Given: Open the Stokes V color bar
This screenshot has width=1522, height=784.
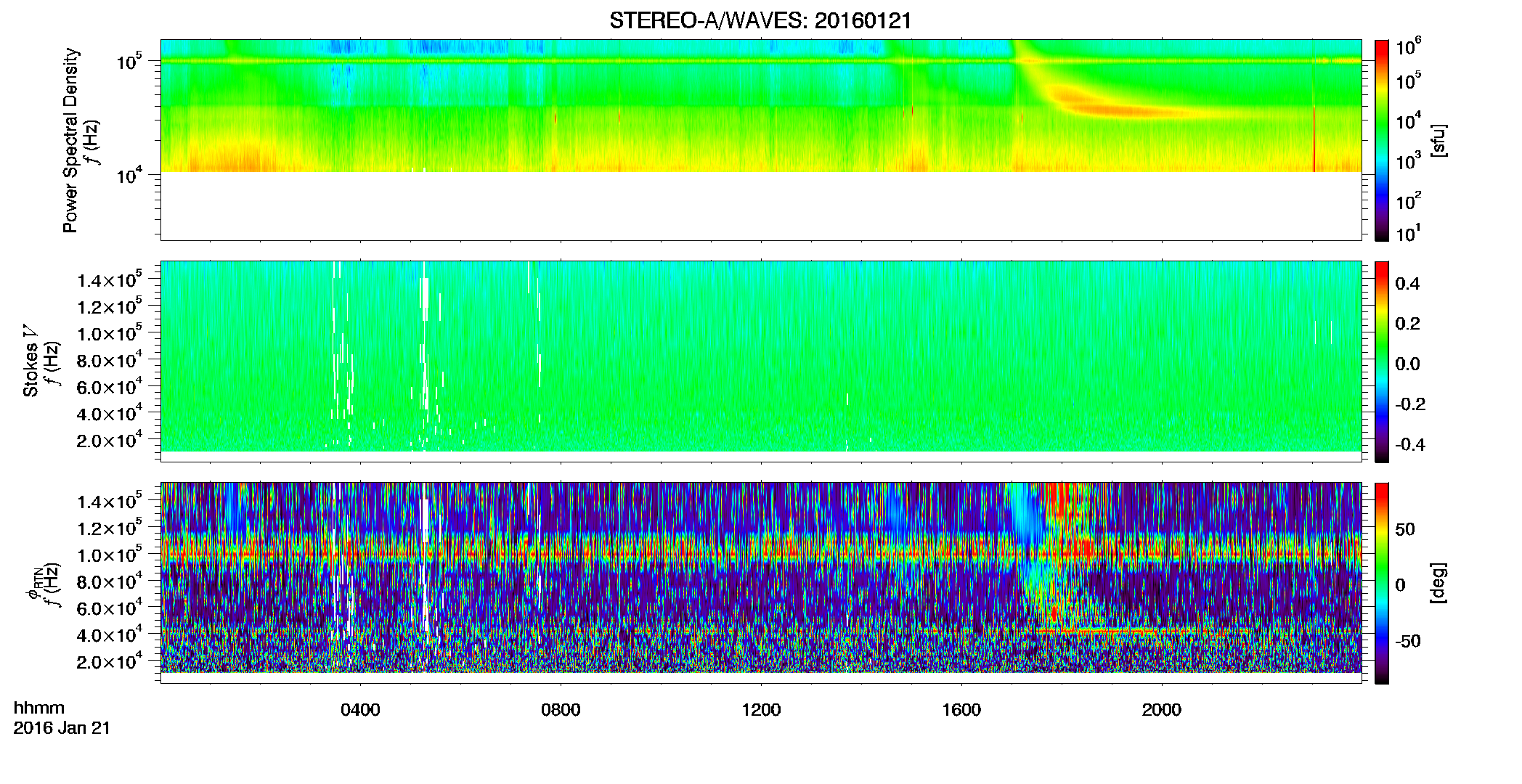Looking at the screenshot, I should [x=1382, y=362].
